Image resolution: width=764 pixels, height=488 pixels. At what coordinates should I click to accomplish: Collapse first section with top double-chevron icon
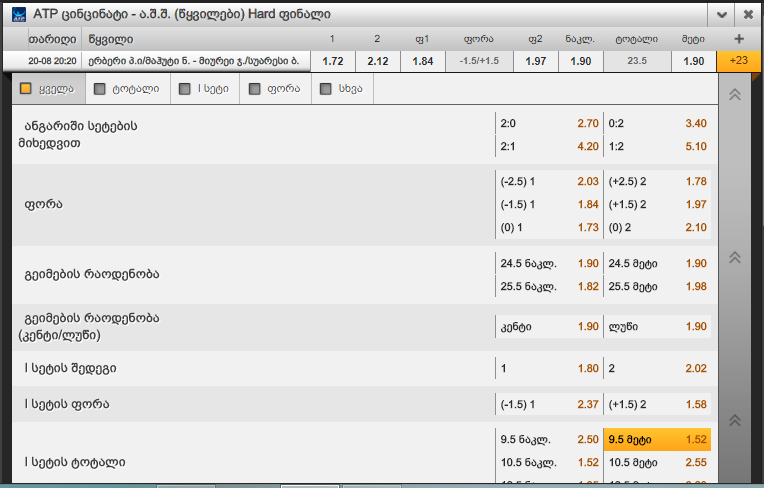(735, 94)
